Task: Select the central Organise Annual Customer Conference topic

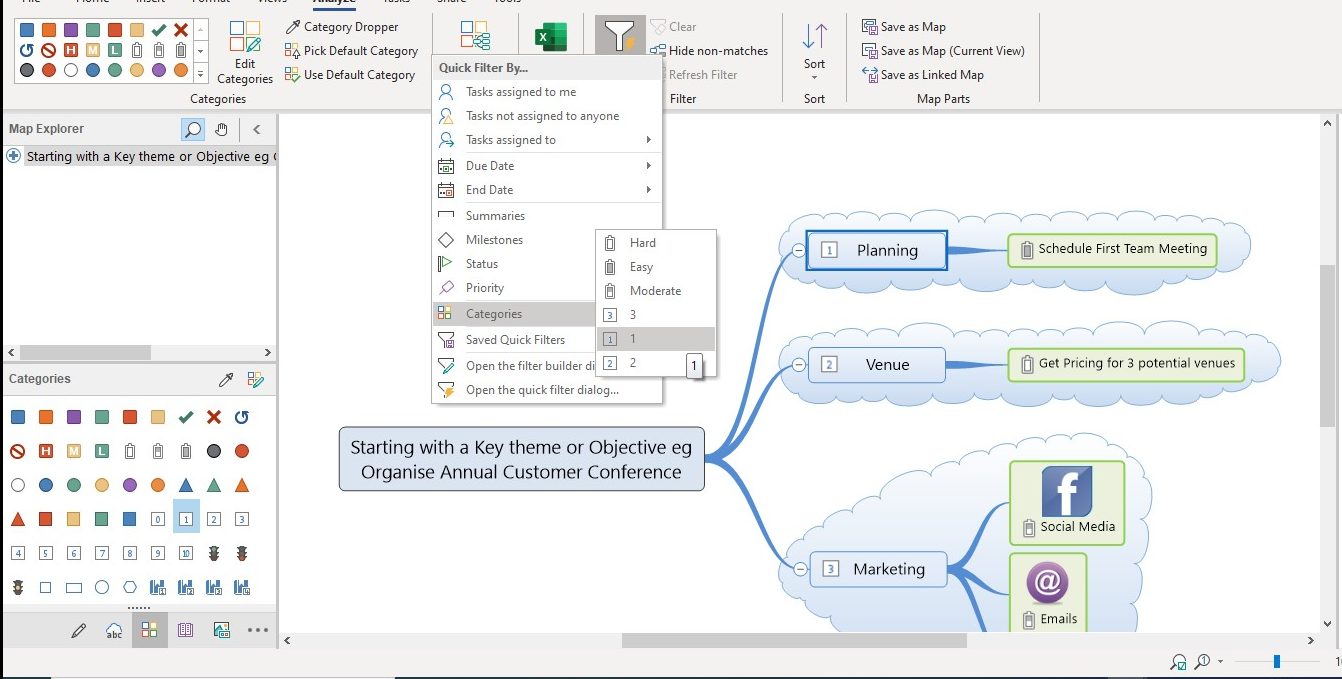Action: 521,460
